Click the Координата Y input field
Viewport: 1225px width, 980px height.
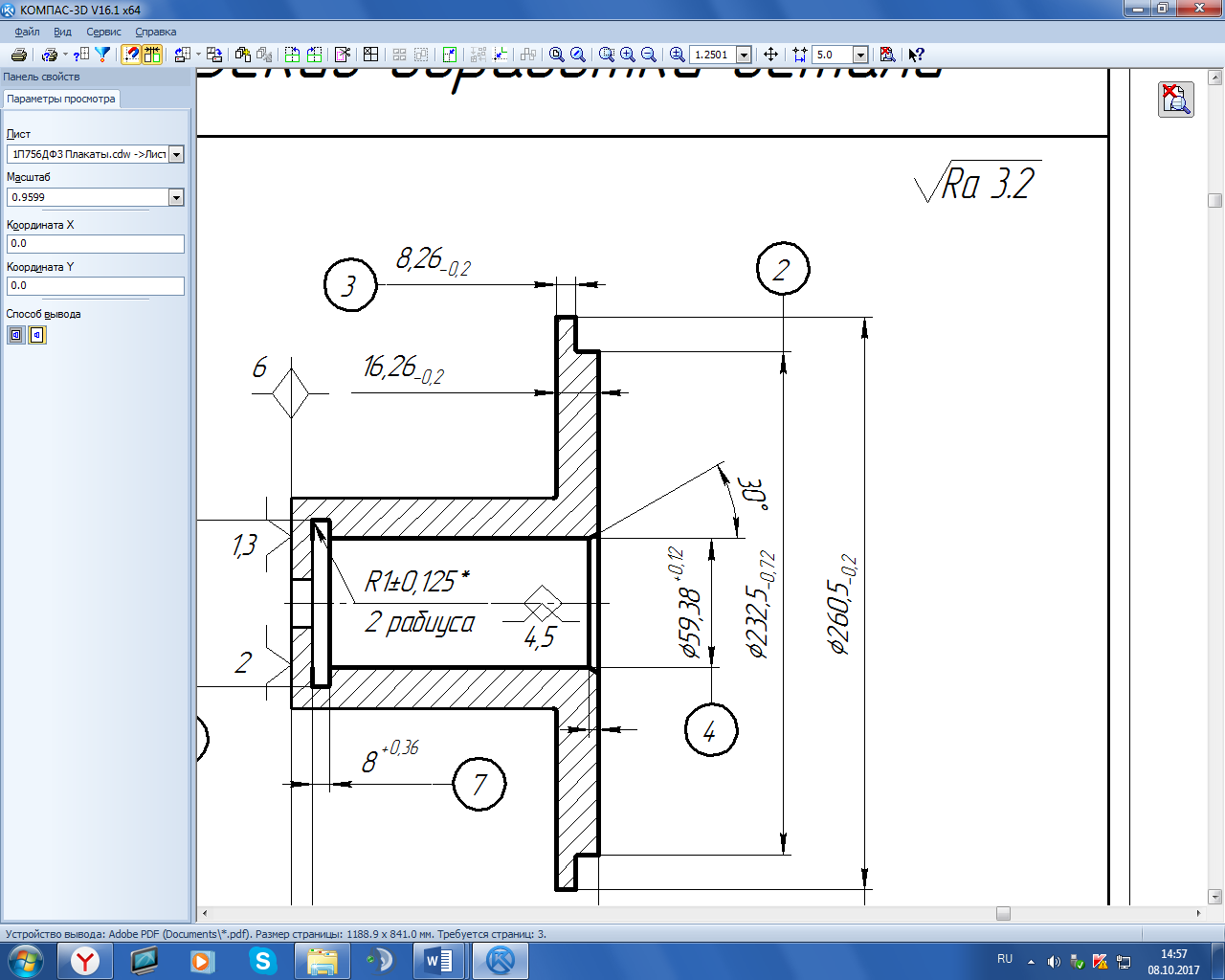(x=96, y=286)
